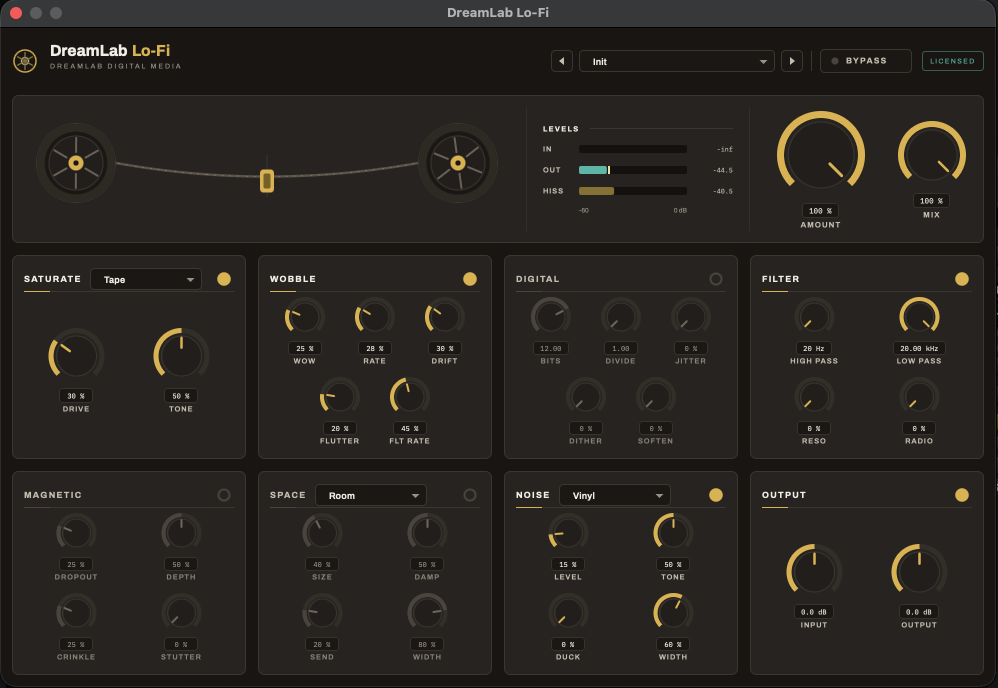Viewport: 998px width, 688px height.
Task: Click the LICENSED badge
Action: [953, 61]
